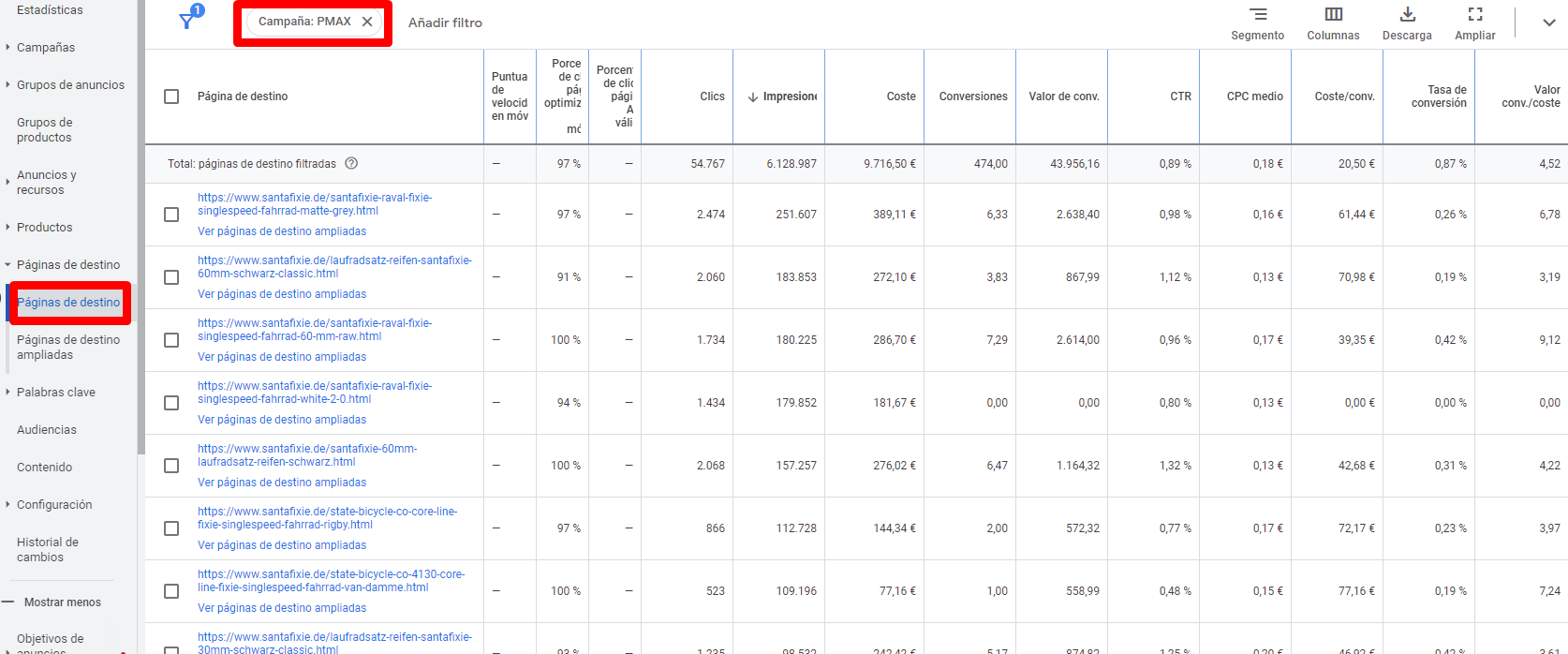Open the Segmento menu
Screen dimensions: 1568x654
(x=1258, y=23)
